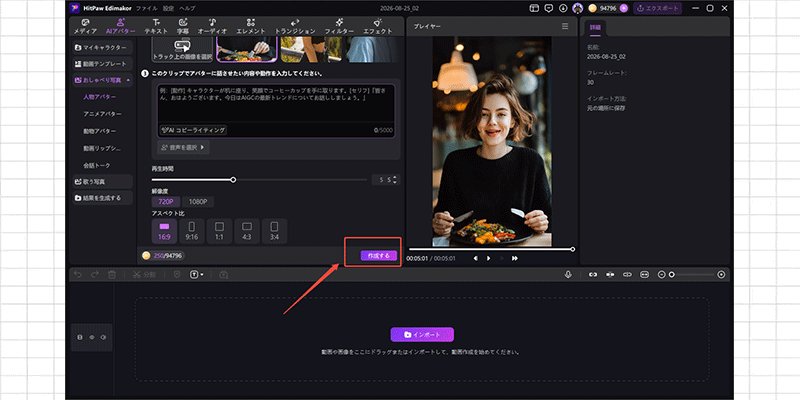Select 720P resolution
Viewport: 800px width, 400px height.
pos(166,202)
